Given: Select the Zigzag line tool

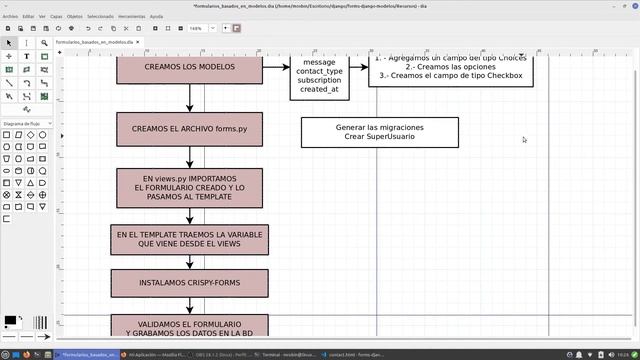Looking at the screenshot, I should point(44,83).
